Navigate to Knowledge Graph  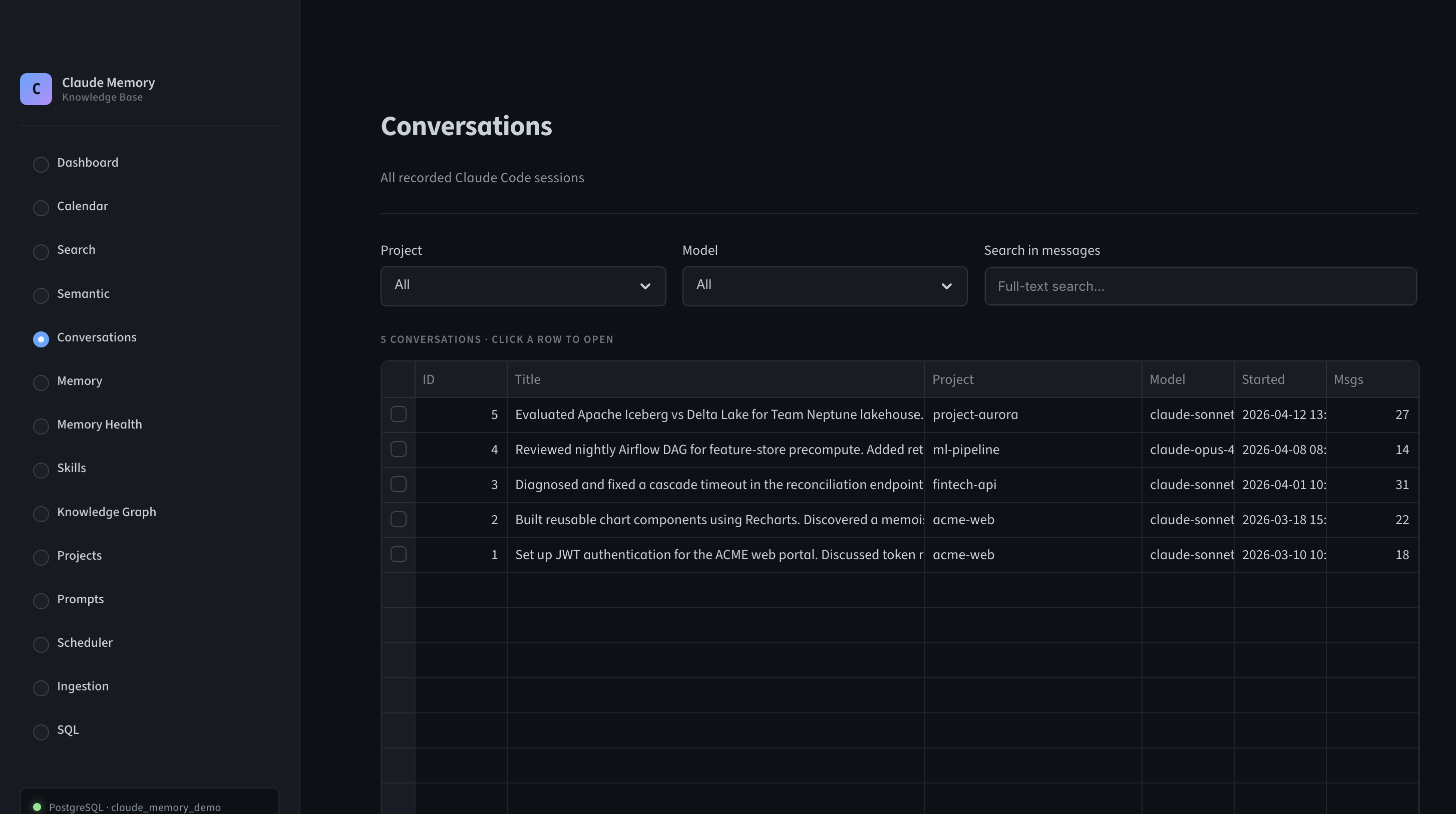pos(106,512)
